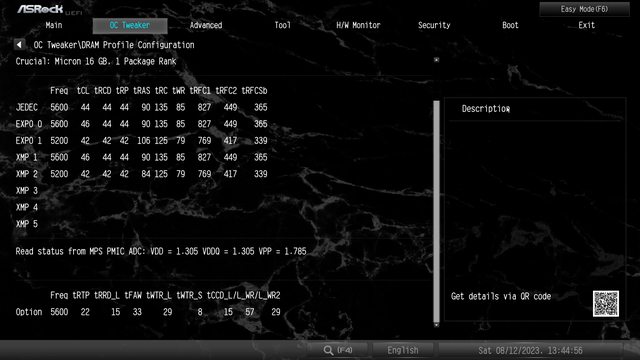Switch to the Advanced tab
The width and height of the screenshot is (640, 360).
click(206, 25)
